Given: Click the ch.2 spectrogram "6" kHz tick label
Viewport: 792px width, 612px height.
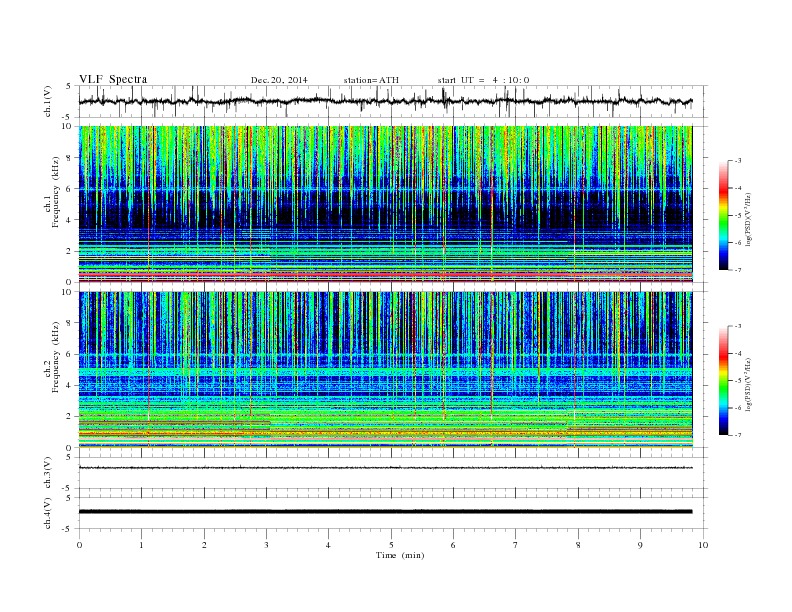Looking at the screenshot, I should click(x=69, y=354).
